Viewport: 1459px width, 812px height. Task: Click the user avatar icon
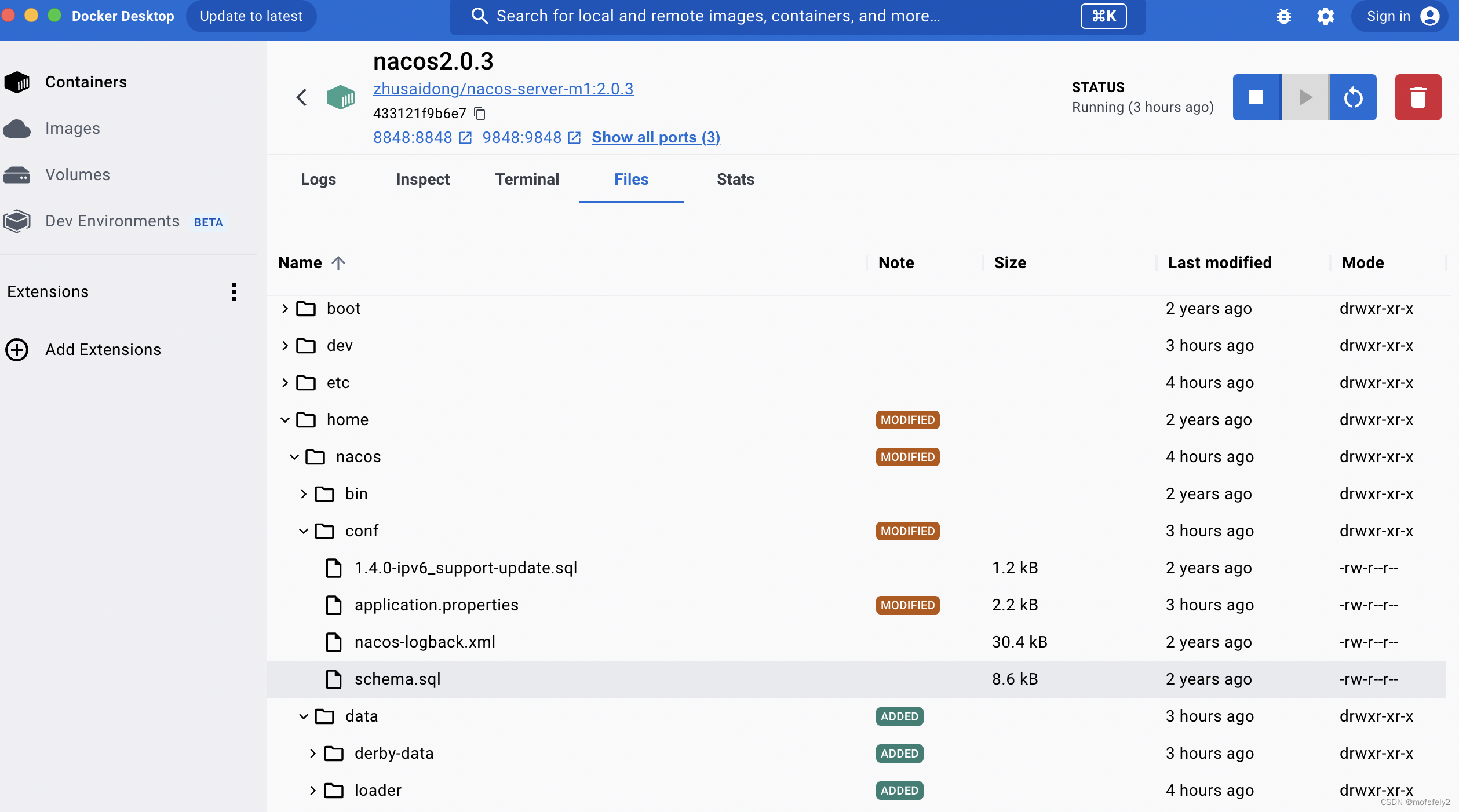pos(1430,16)
